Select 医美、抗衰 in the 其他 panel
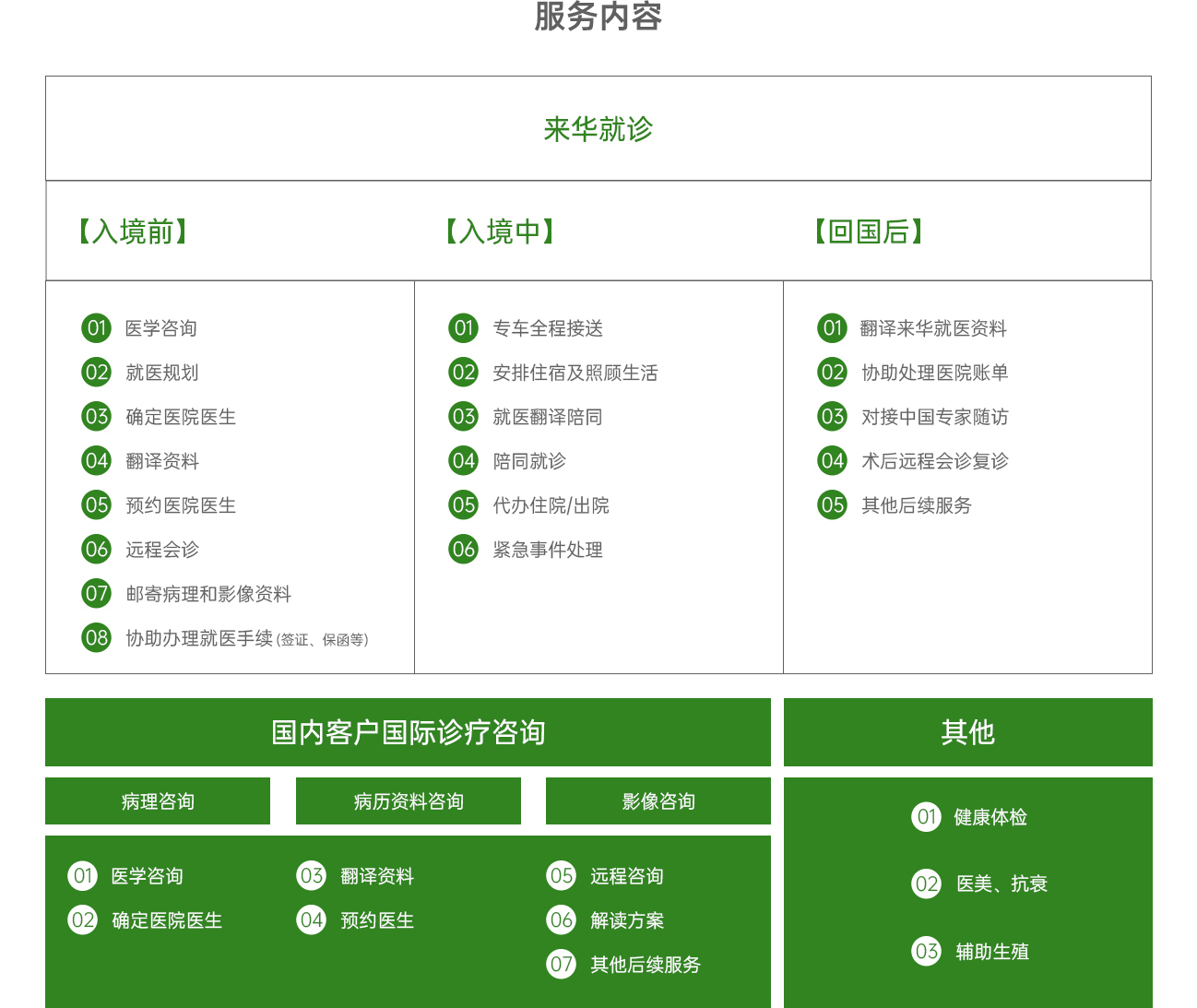Image resolution: width=1197 pixels, height=1008 pixels. 1001,884
